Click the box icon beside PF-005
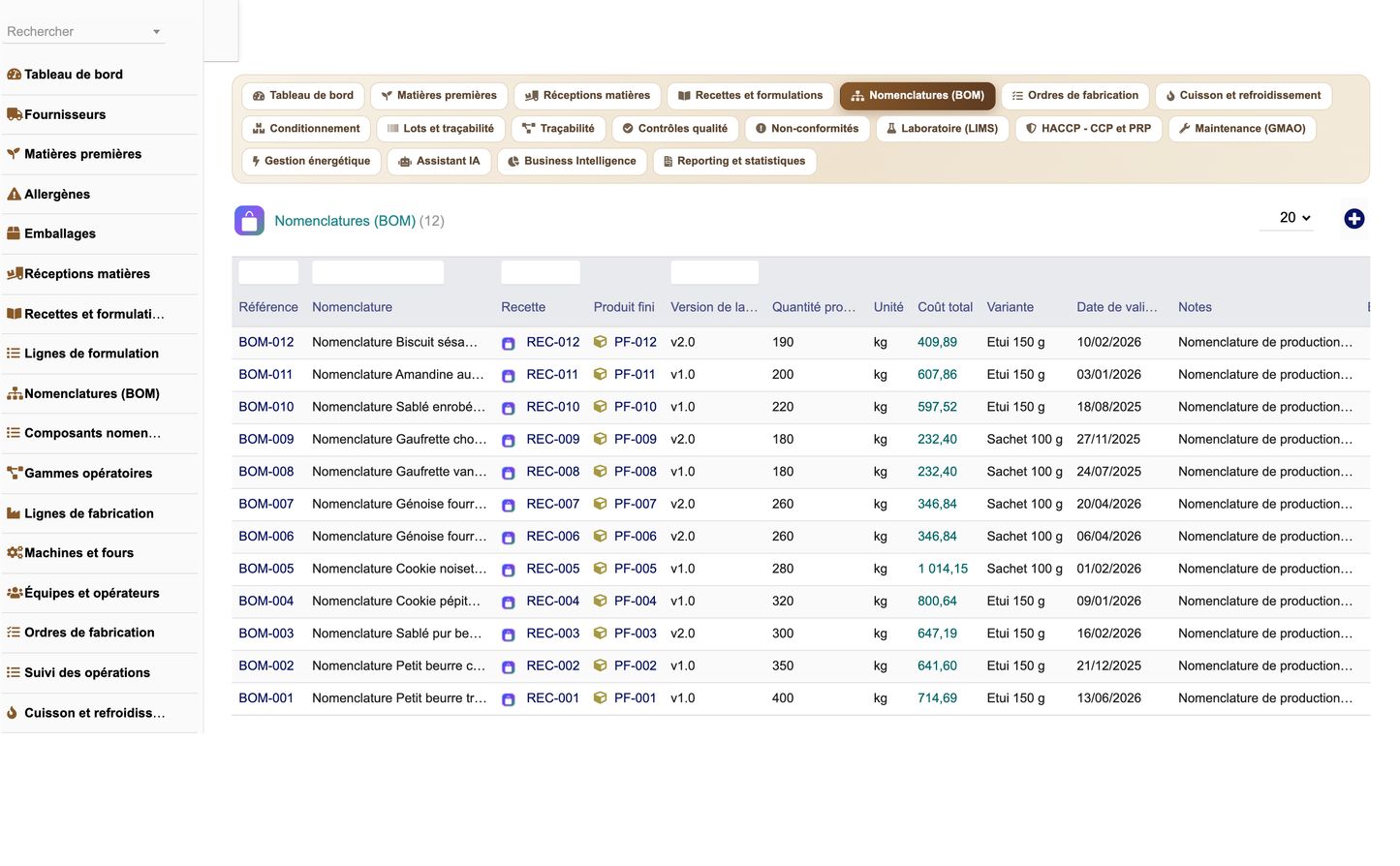Viewport: 1400px width, 866px height. tap(601, 569)
